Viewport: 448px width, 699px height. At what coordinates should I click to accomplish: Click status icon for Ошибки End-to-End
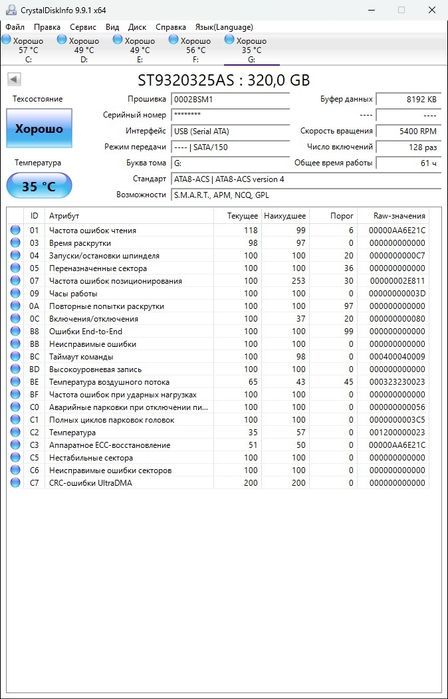point(15,331)
